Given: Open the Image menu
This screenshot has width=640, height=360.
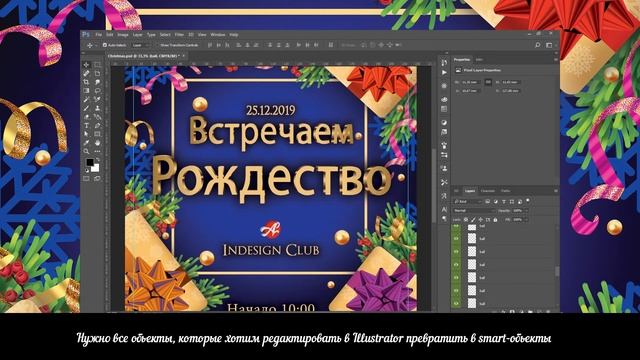Looking at the screenshot, I should click(x=123, y=35).
